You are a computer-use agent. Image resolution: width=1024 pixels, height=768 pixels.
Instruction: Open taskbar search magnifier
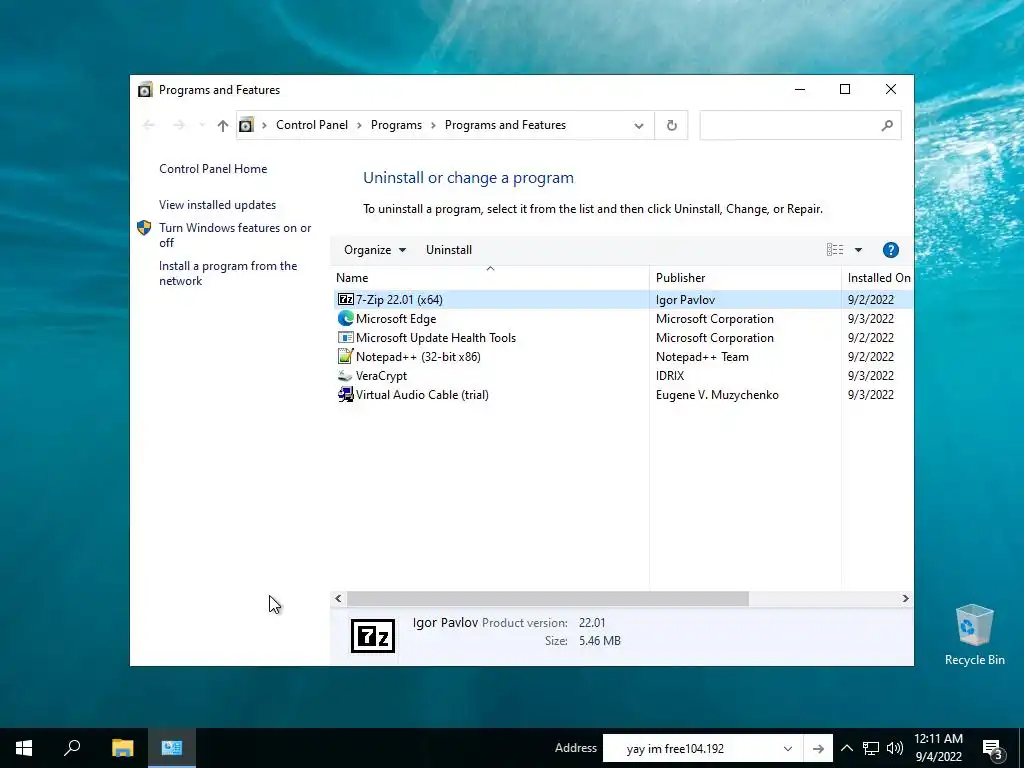click(72, 748)
